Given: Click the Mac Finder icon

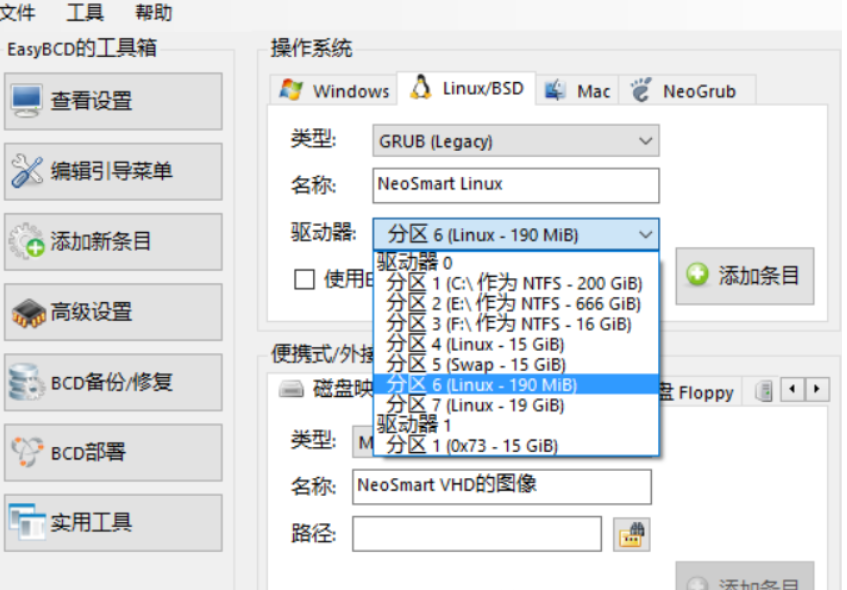Looking at the screenshot, I should click(x=554, y=90).
